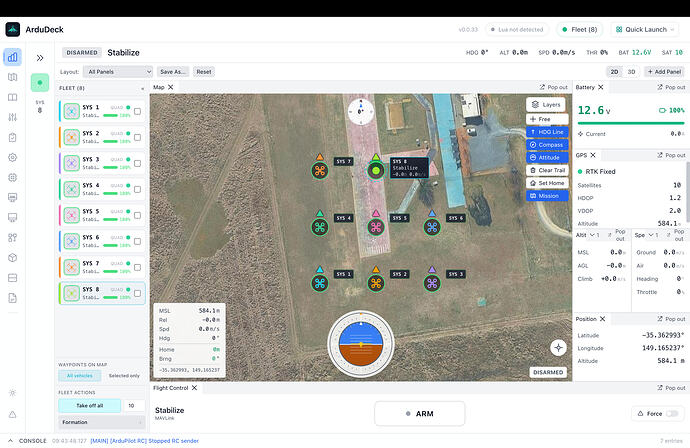The height and width of the screenshot is (448, 690).
Task: Close the Flight Control panel
Action: (x=195, y=388)
